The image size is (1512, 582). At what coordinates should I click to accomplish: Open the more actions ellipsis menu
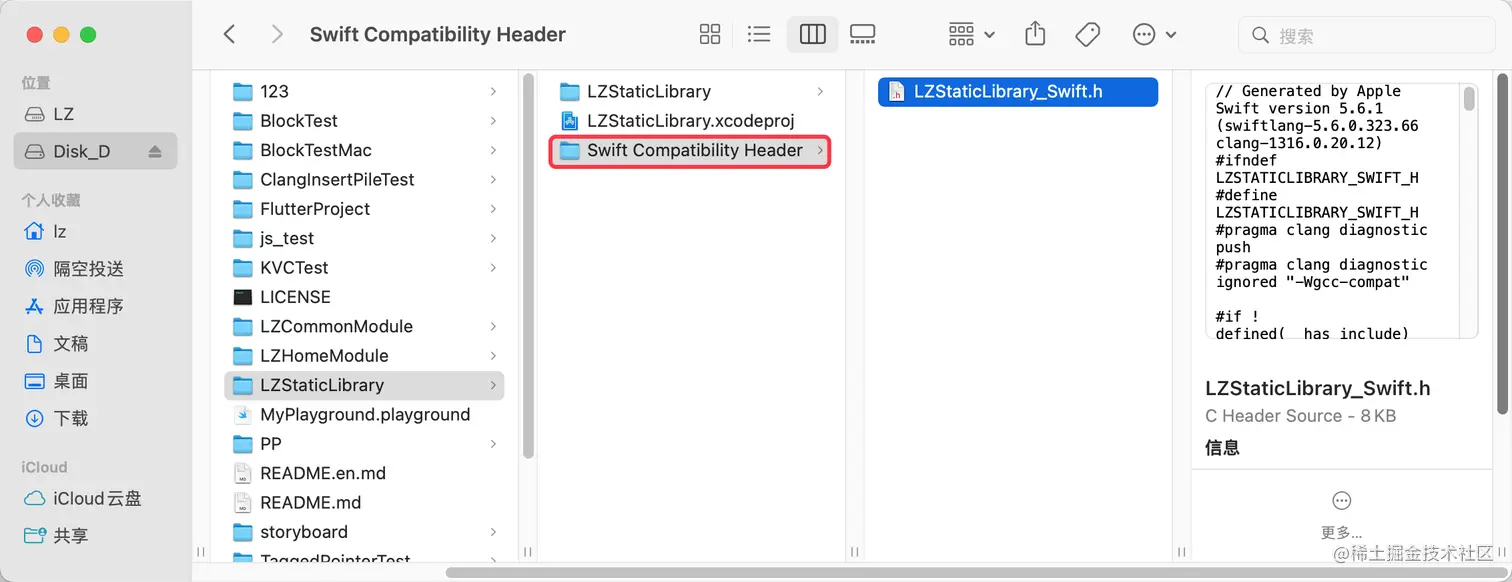[x=1154, y=34]
